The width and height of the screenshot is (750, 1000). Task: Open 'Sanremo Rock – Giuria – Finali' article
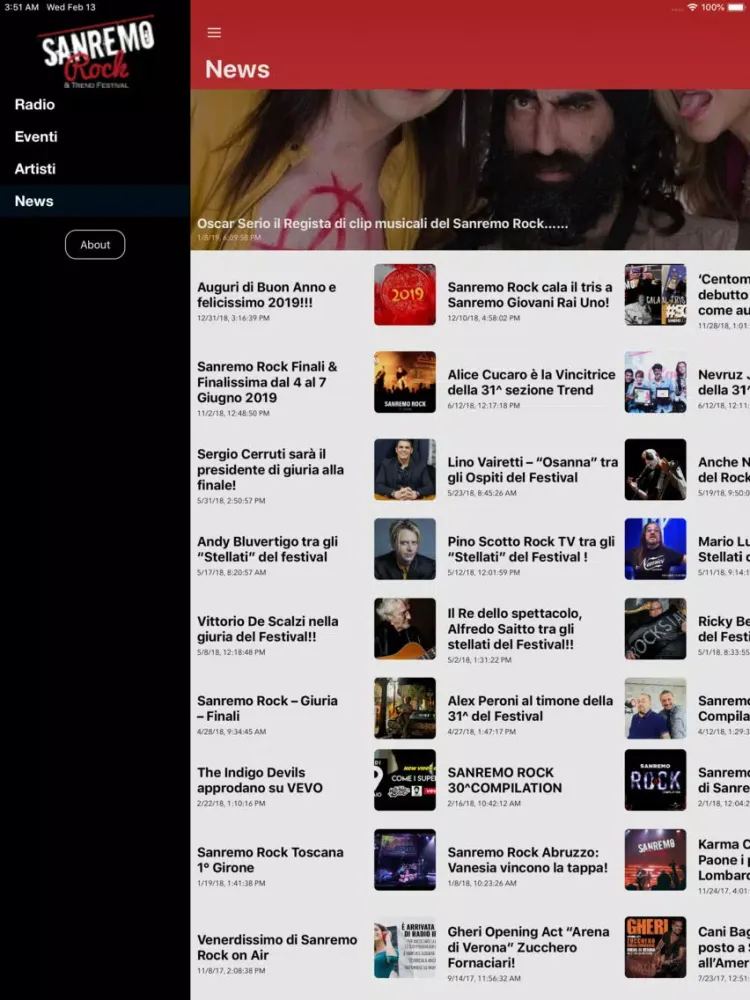[267, 709]
